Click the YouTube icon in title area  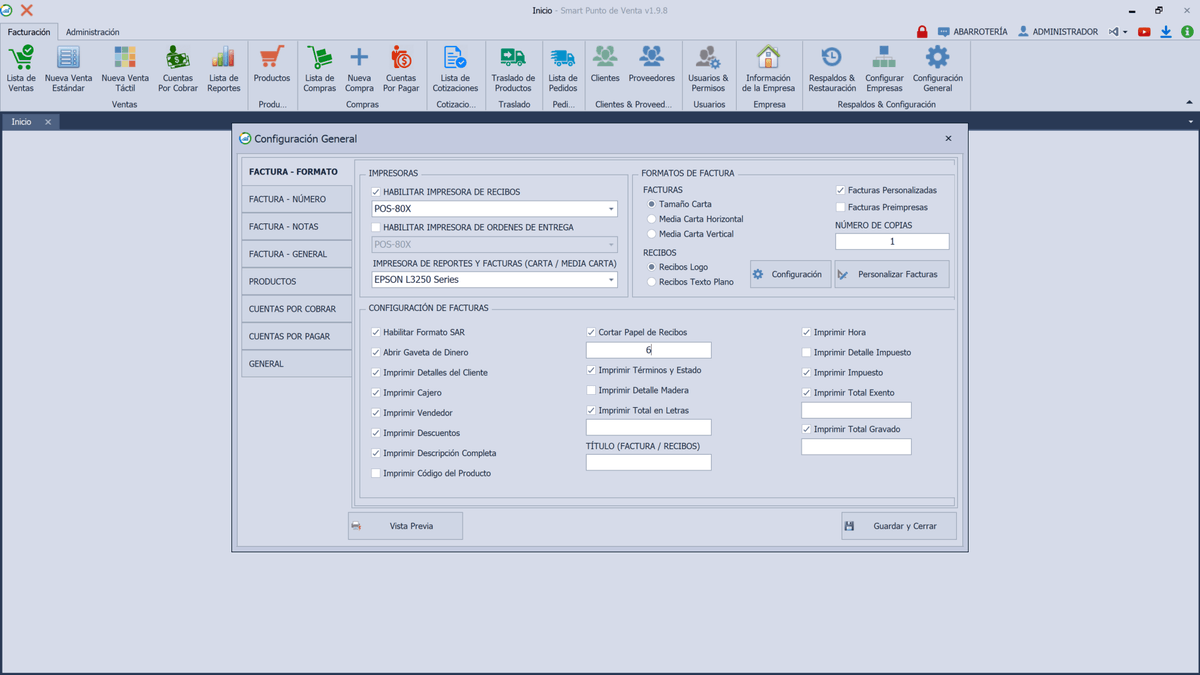click(x=1144, y=32)
